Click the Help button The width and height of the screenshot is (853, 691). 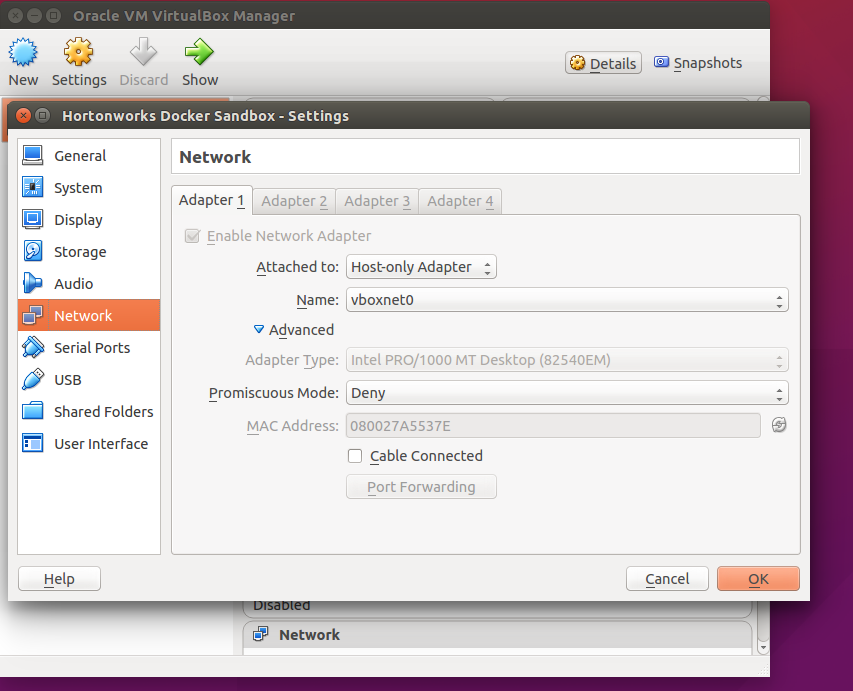59,578
